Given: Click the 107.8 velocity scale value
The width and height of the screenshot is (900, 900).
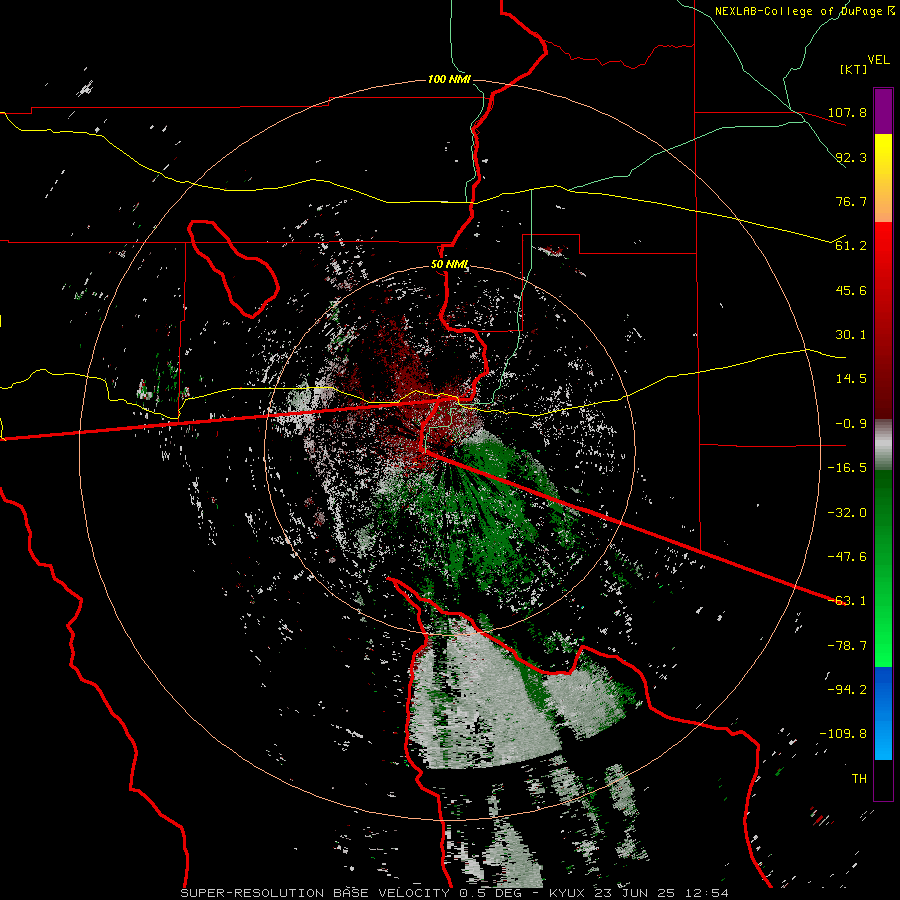Looking at the screenshot, I should 847,112.
